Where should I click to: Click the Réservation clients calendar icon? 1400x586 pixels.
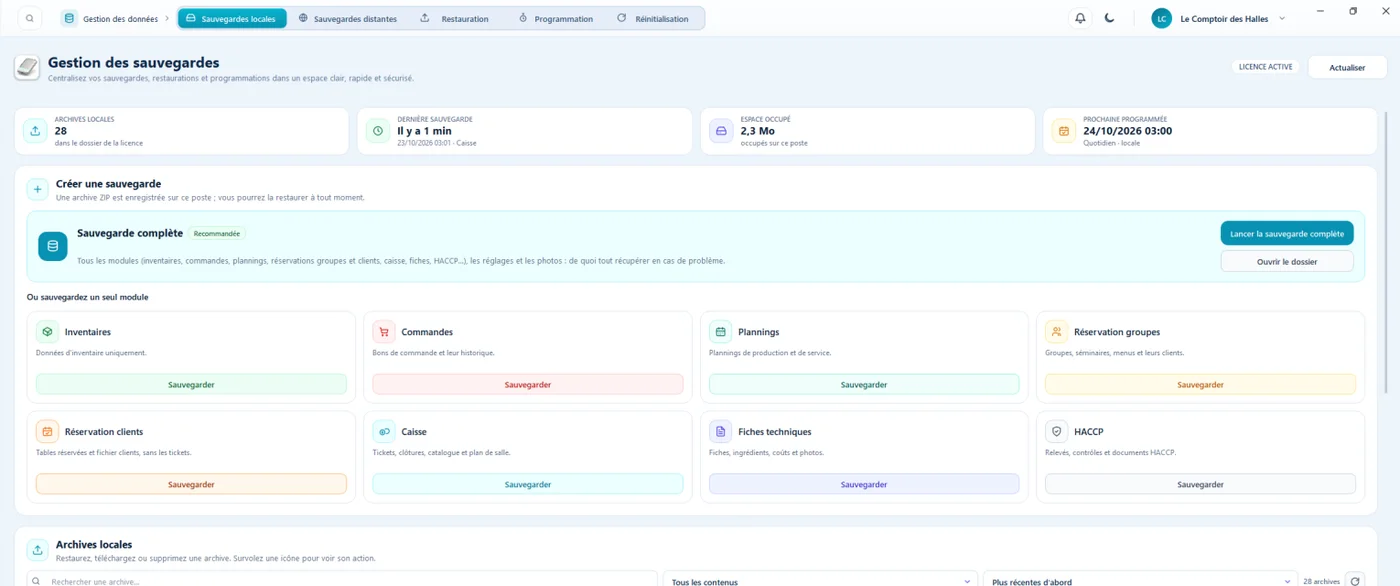[x=47, y=431]
